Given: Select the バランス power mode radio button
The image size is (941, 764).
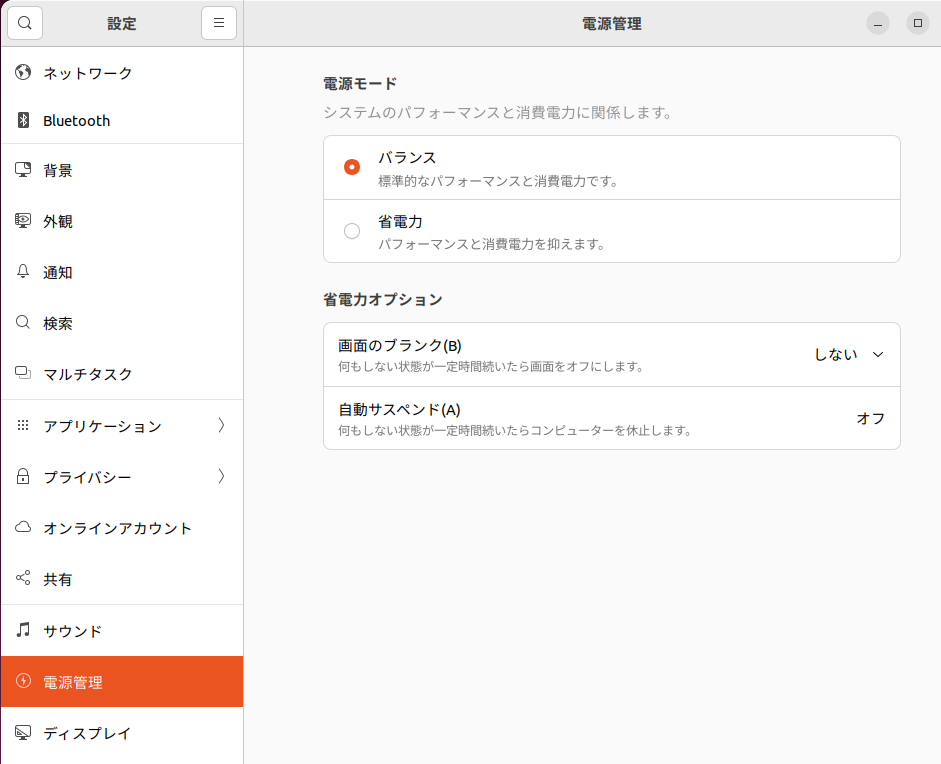Looking at the screenshot, I should (x=352, y=167).
